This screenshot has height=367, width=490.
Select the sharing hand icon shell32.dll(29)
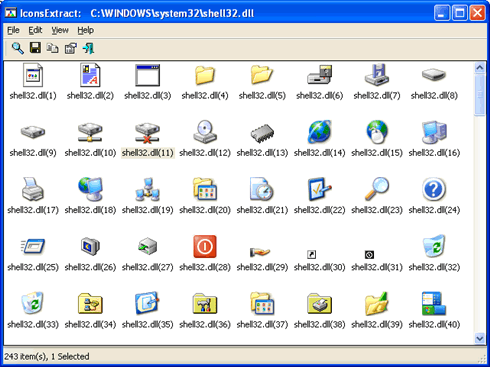(x=260, y=252)
